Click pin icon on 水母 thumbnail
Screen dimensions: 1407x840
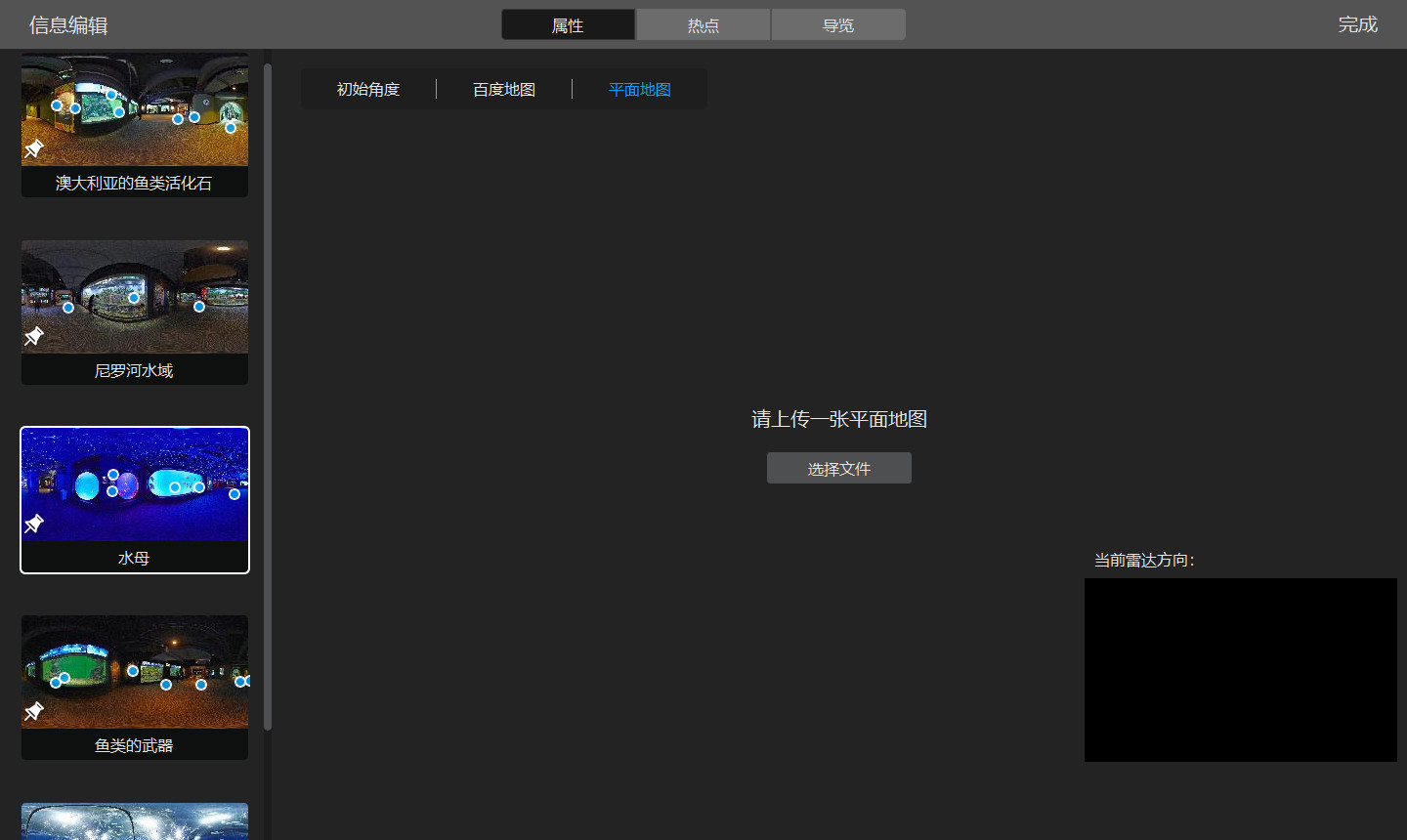tap(34, 524)
